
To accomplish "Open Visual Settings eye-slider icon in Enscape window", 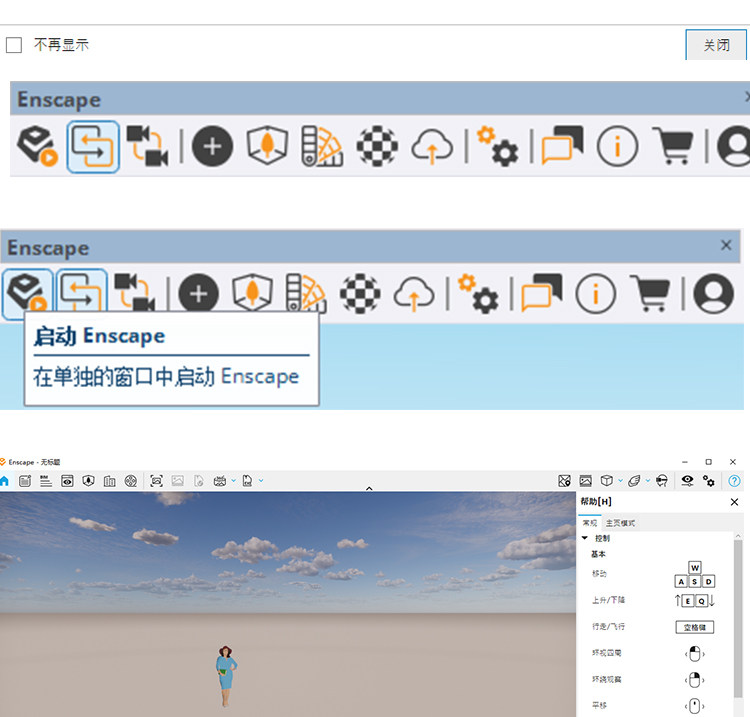I will coord(687,481).
